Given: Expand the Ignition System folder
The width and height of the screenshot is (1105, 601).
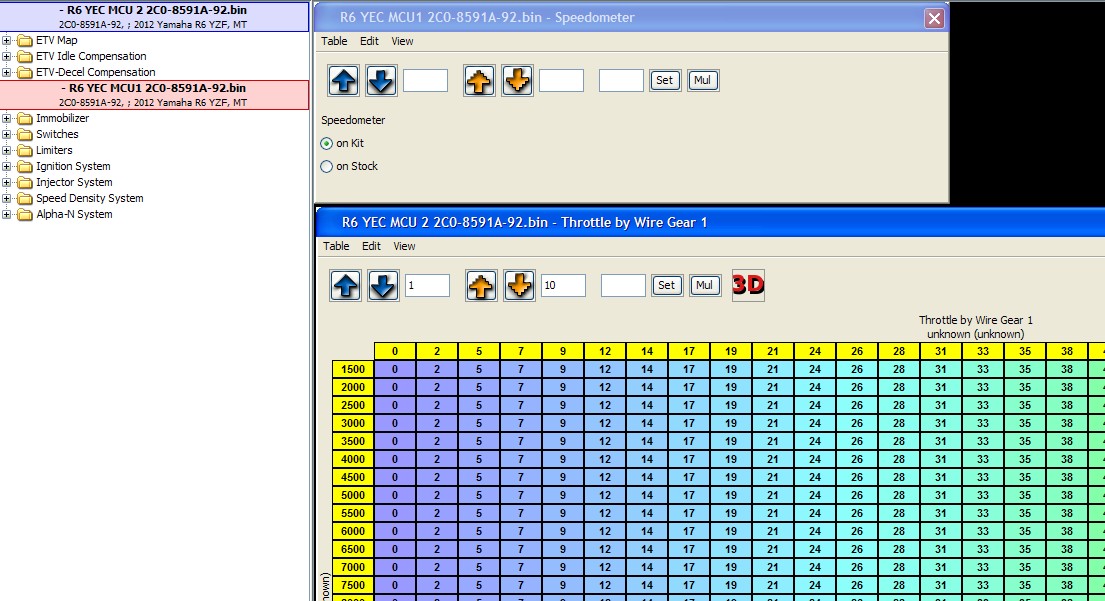Looking at the screenshot, I should coord(7,167).
